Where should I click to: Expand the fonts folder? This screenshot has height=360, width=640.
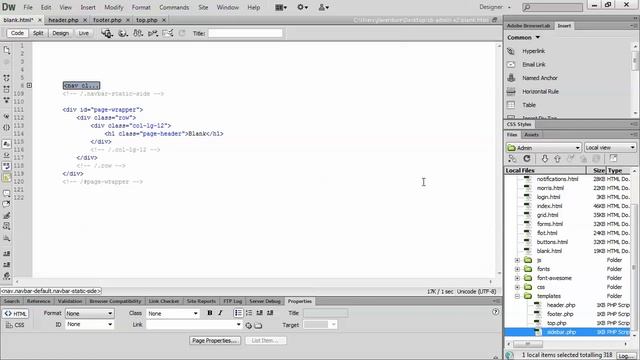click(x=517, y=269)
